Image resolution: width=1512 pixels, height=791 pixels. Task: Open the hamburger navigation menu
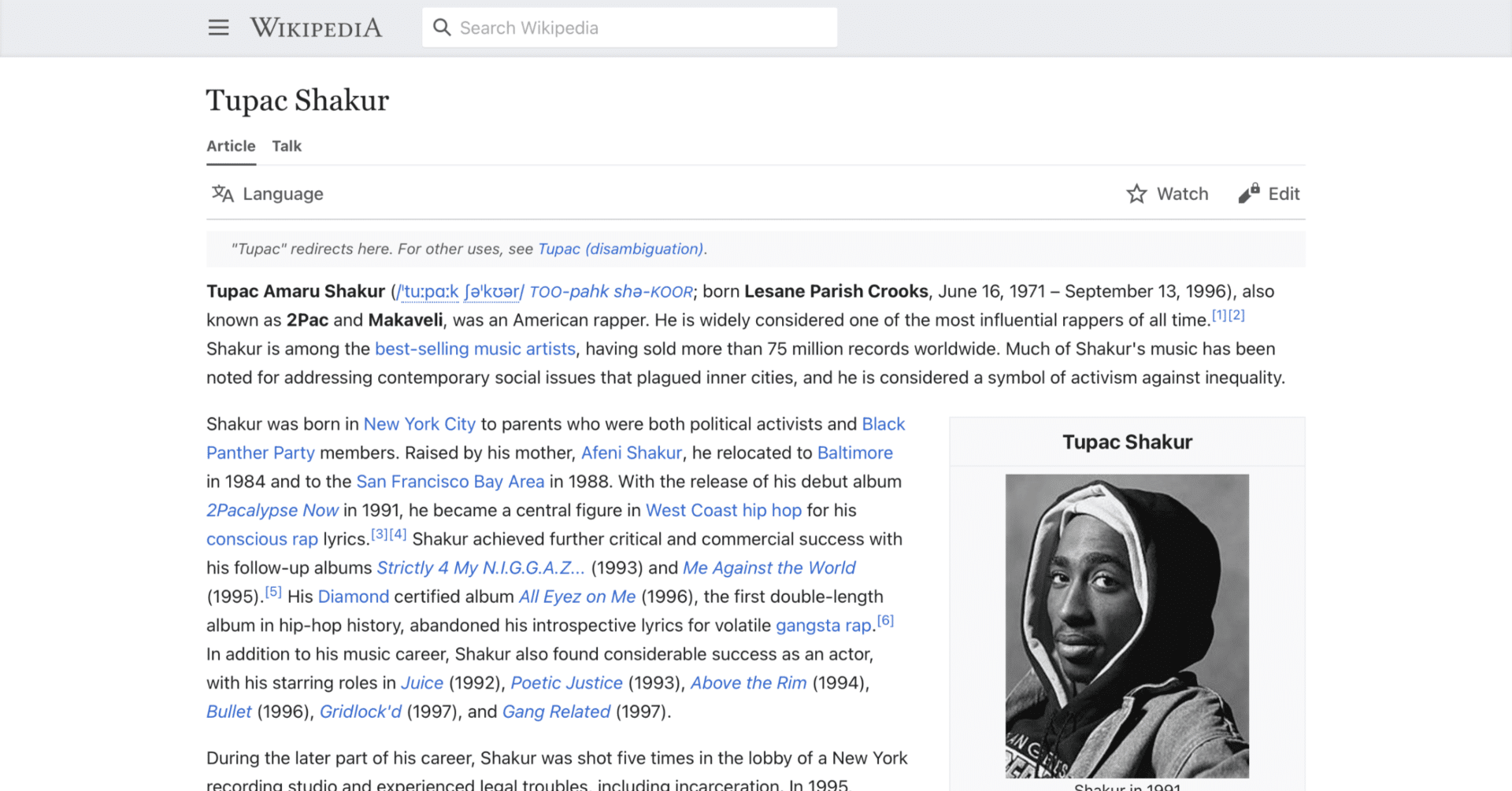click(x=218, y=28)
